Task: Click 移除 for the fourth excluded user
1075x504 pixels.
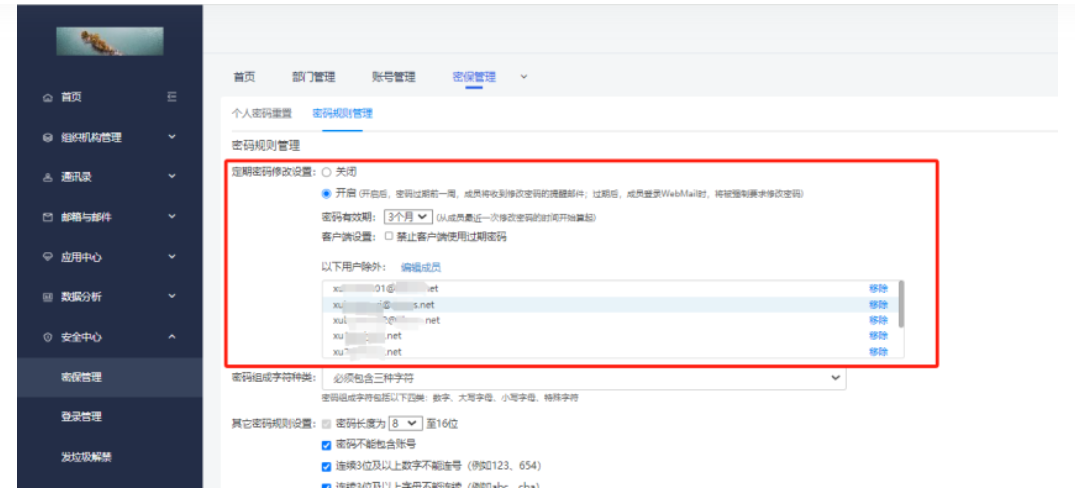Action: tap(878, 336)
